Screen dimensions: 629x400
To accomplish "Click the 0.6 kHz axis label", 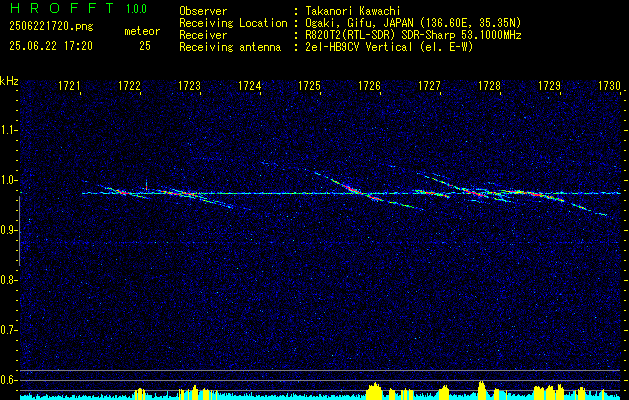I will [8, 380].
